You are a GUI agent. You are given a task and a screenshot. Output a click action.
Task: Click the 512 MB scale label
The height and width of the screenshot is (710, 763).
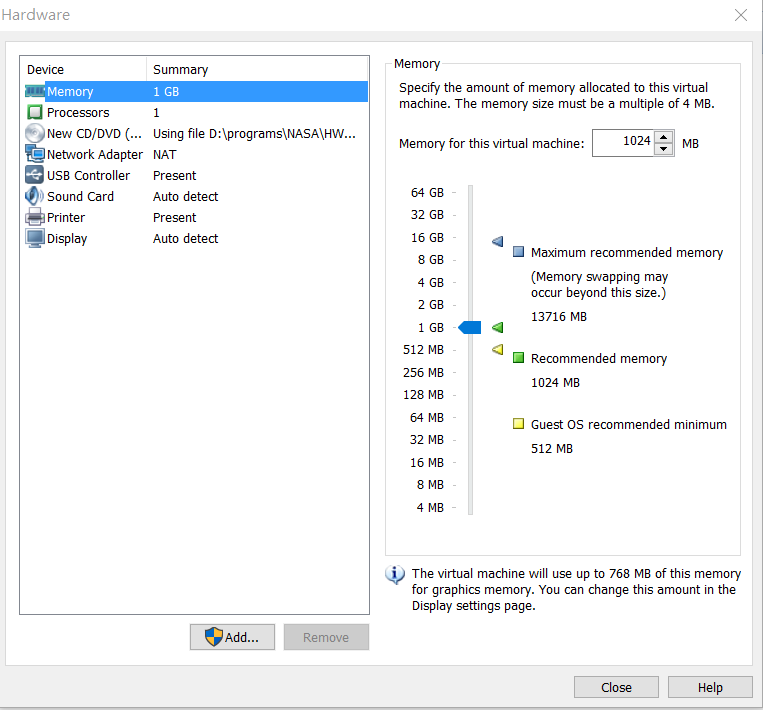(423, 349)
